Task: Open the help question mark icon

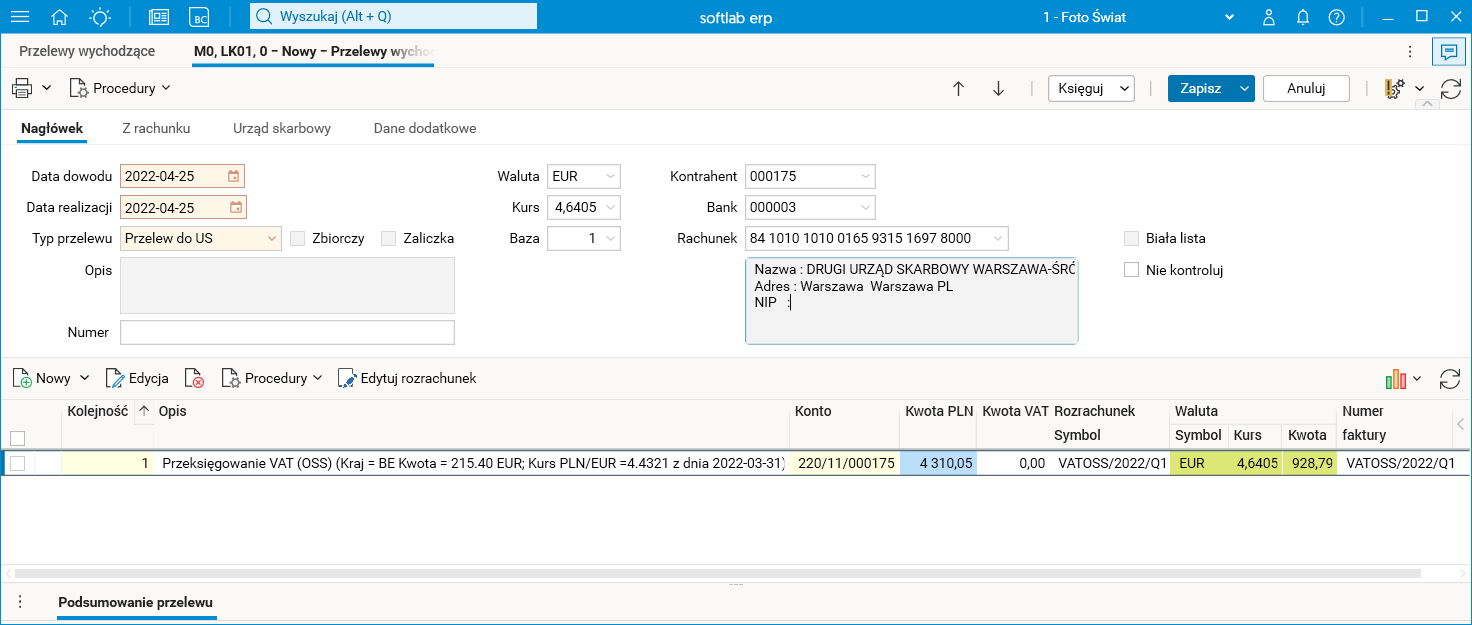Action: coord(1336,17)
